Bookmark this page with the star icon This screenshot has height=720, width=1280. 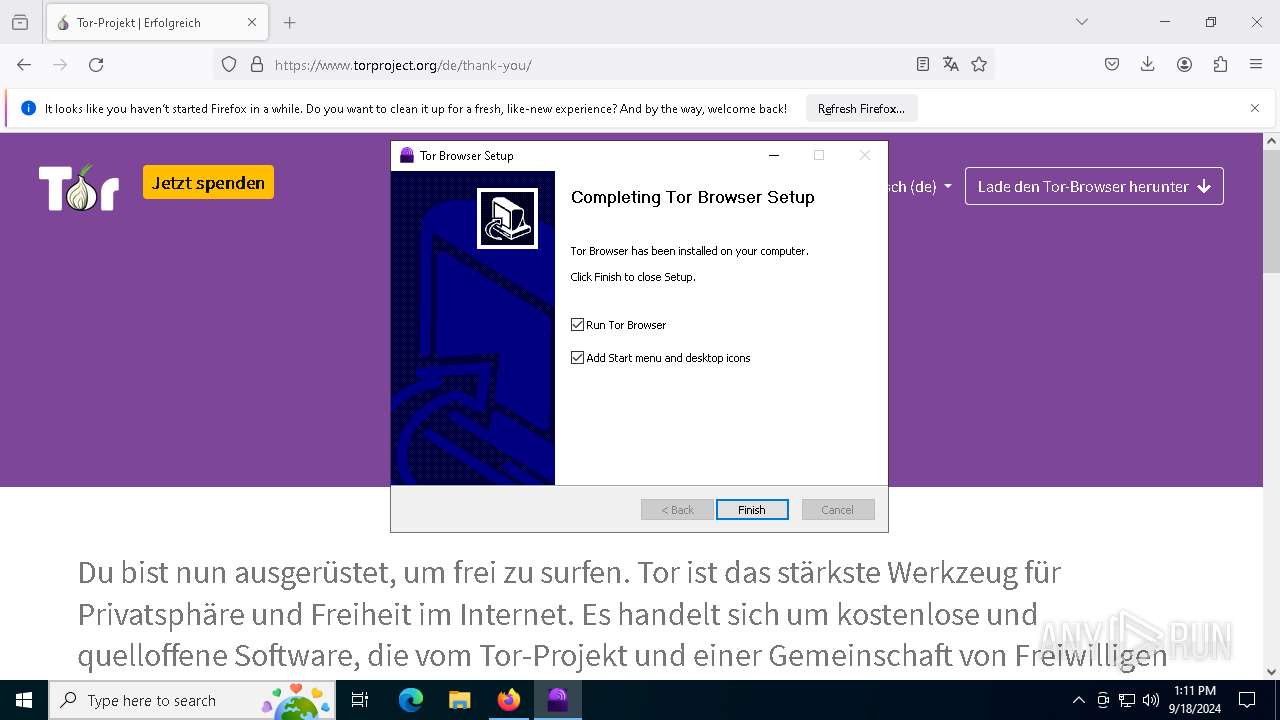(979, 64)
